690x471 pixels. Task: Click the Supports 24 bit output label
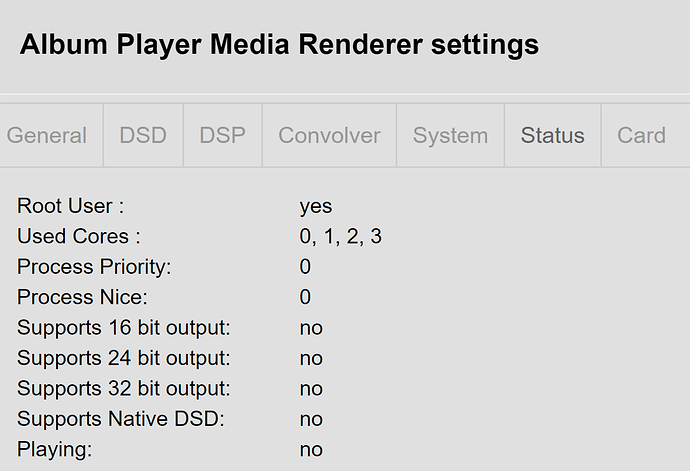[x=124, y=358]
